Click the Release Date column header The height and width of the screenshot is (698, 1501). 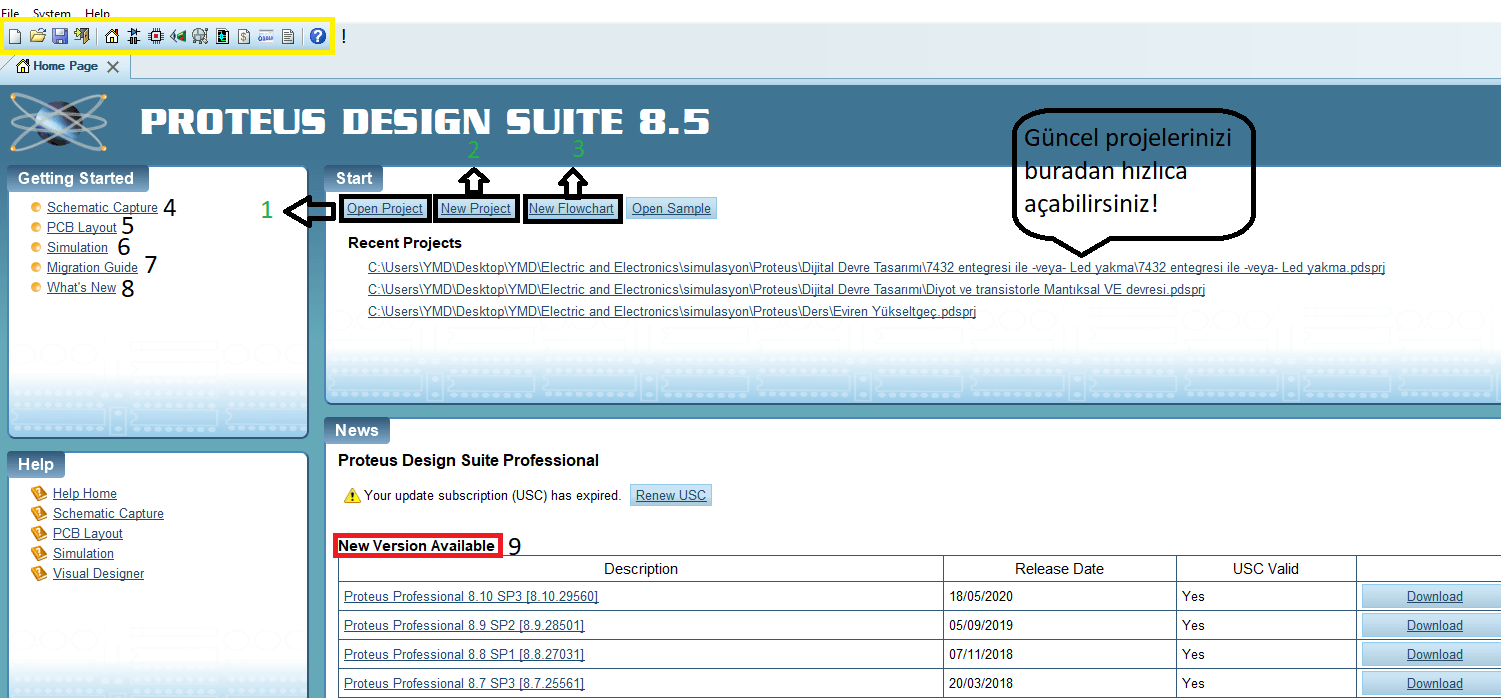pyautogui.click(x=1060, y=569)
